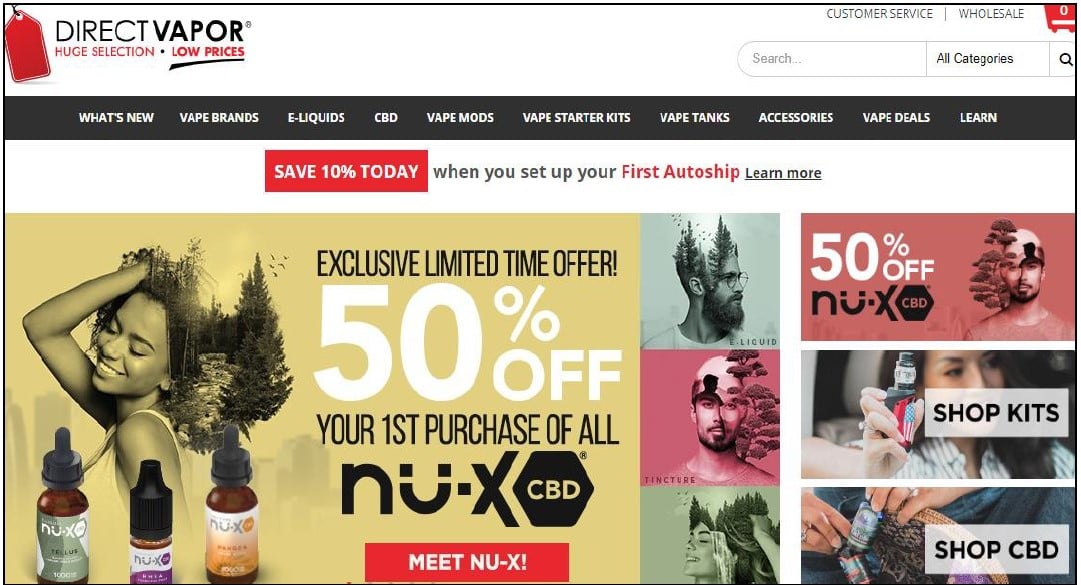Select Vape Deals in navigation

click(x=896, y=118)
